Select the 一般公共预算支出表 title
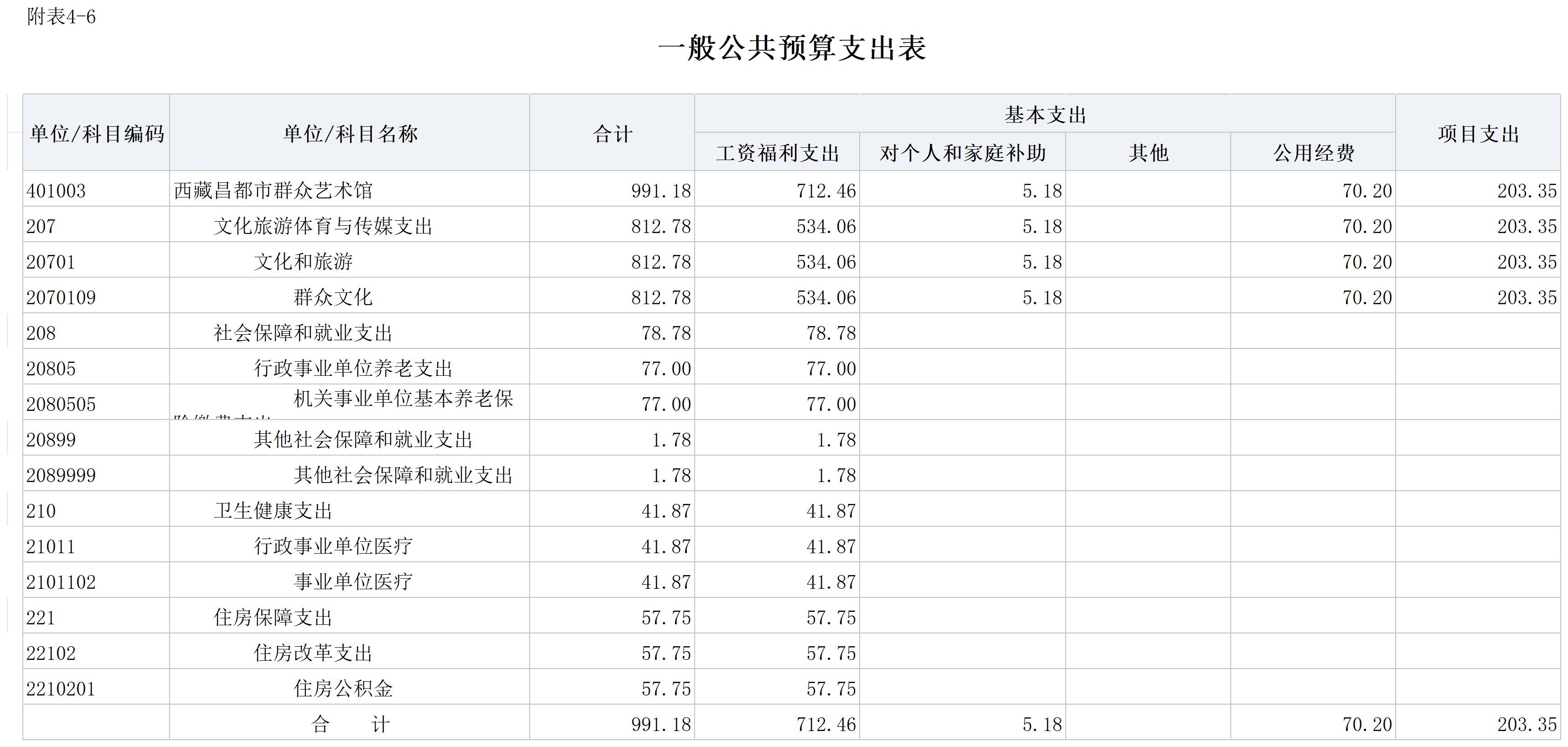 [x=791, y=48]
